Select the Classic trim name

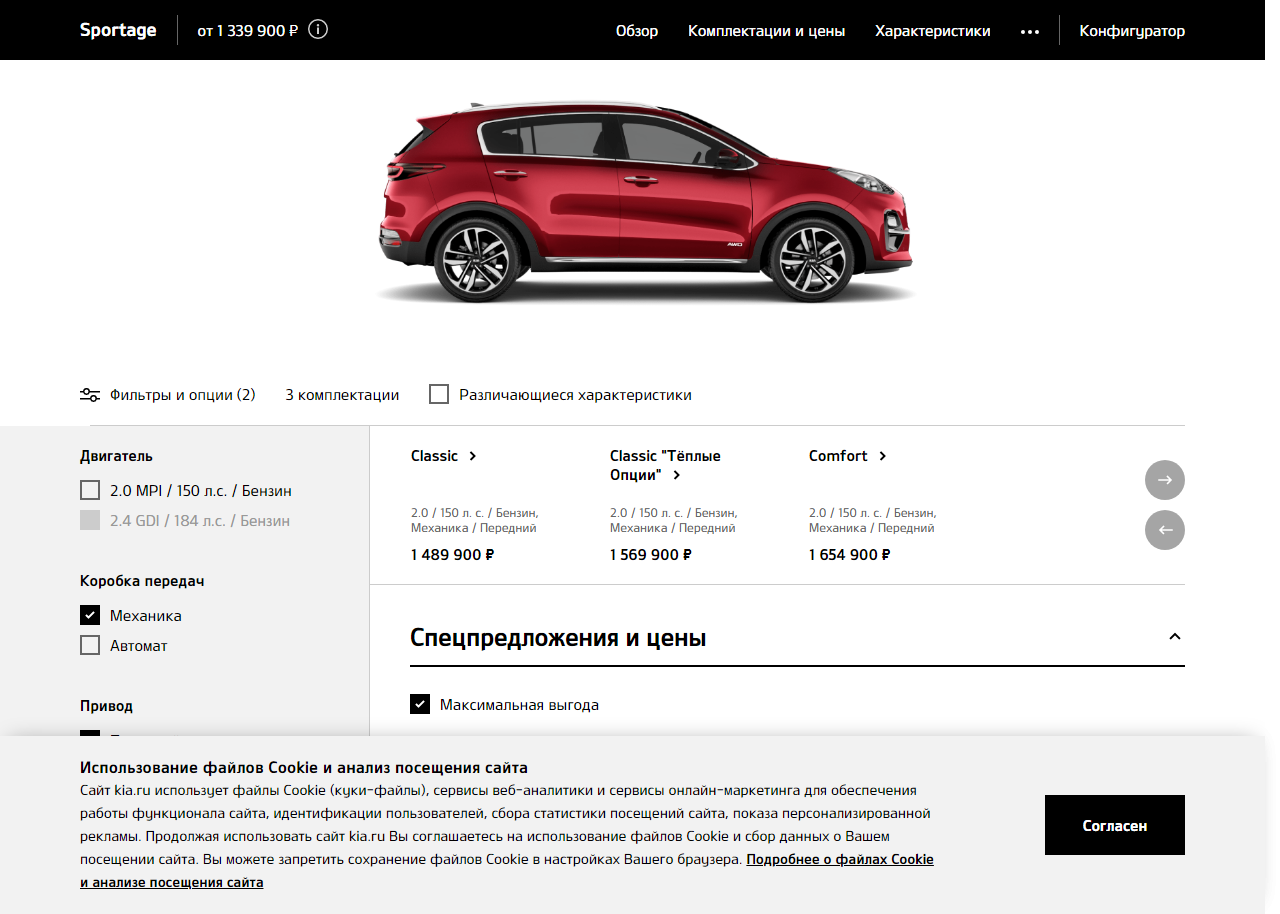coord(434,456)
